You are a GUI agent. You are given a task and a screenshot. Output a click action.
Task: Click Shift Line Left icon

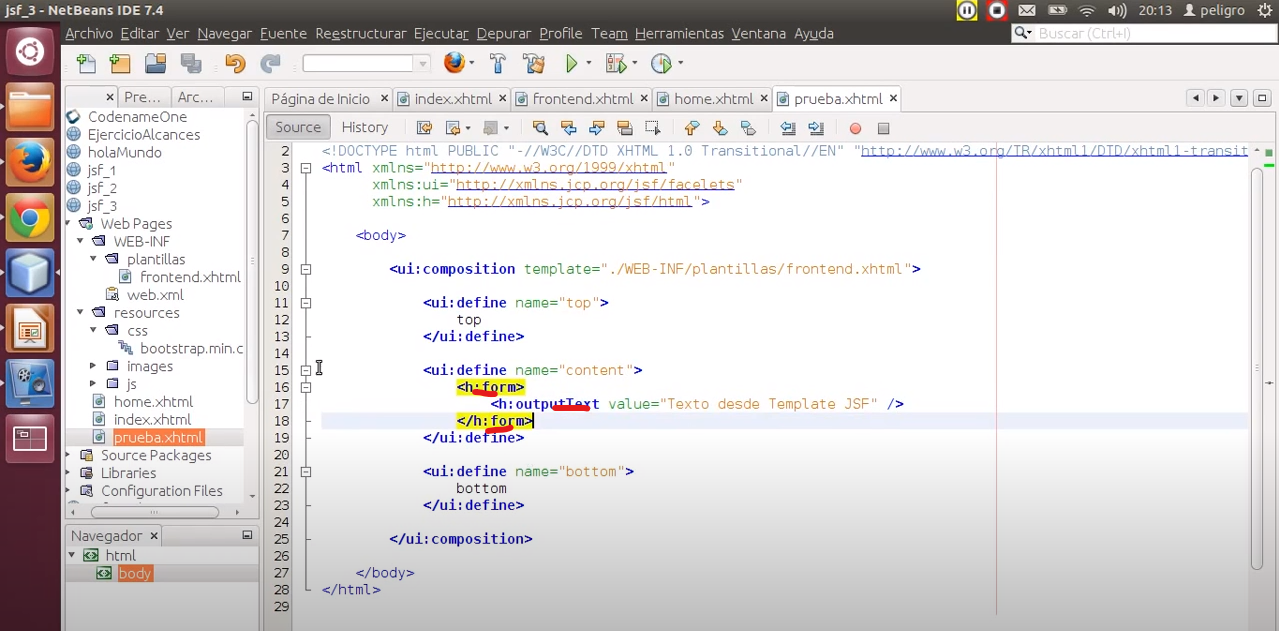coord(787,128)
